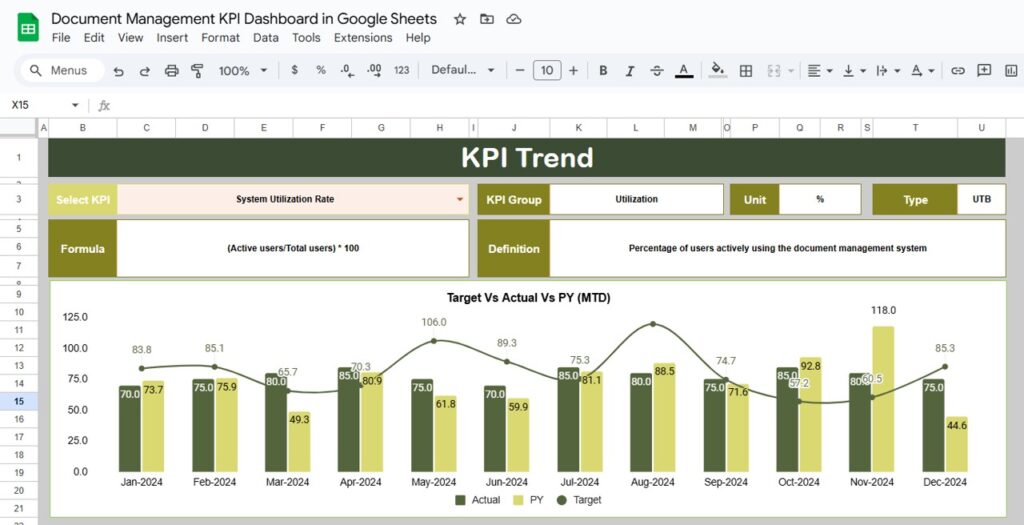
Task: Select the Definition description cell
Action: click(777, 248)
